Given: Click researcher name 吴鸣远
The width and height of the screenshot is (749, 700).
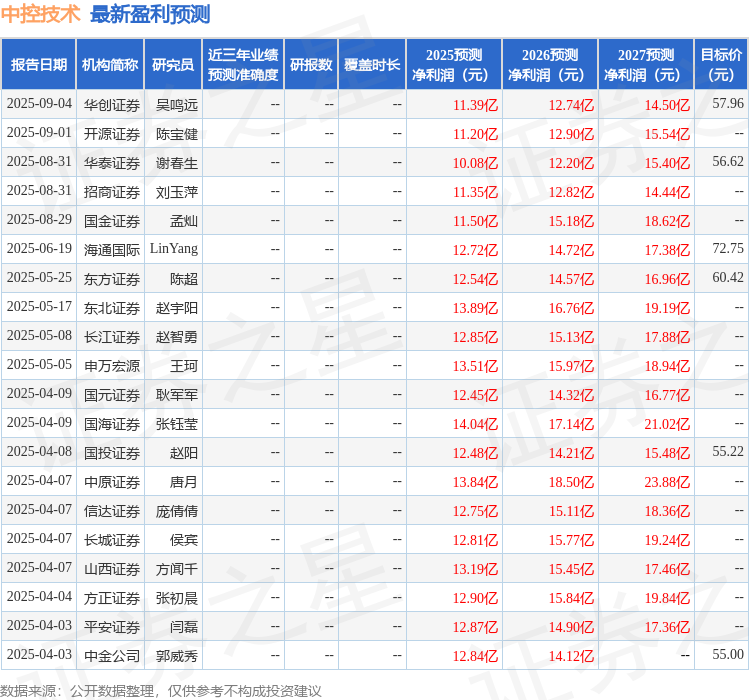Looking at the screenshot, I should click(177, 105).
